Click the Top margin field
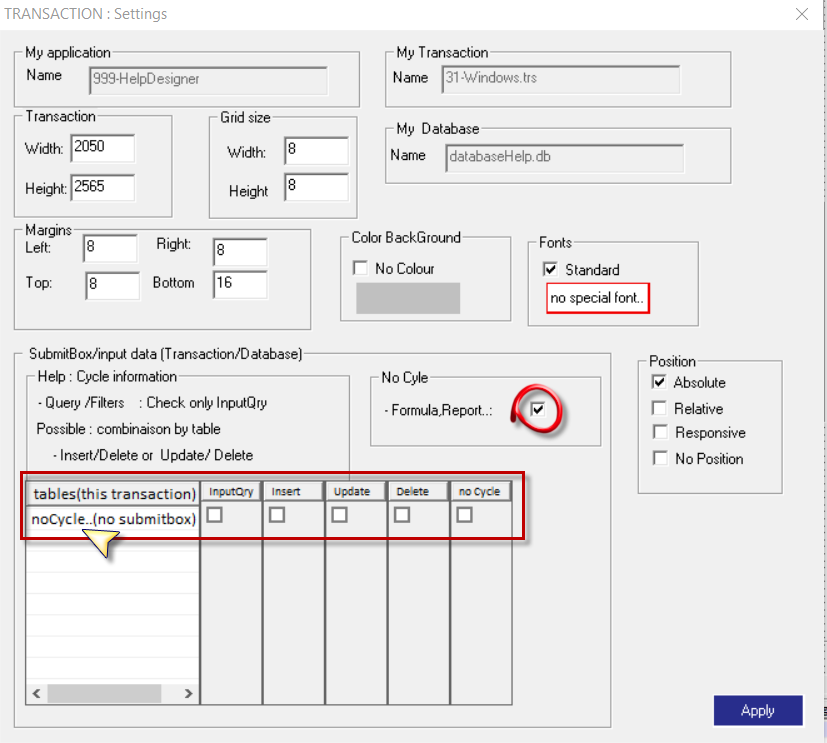 pos(113,286)
